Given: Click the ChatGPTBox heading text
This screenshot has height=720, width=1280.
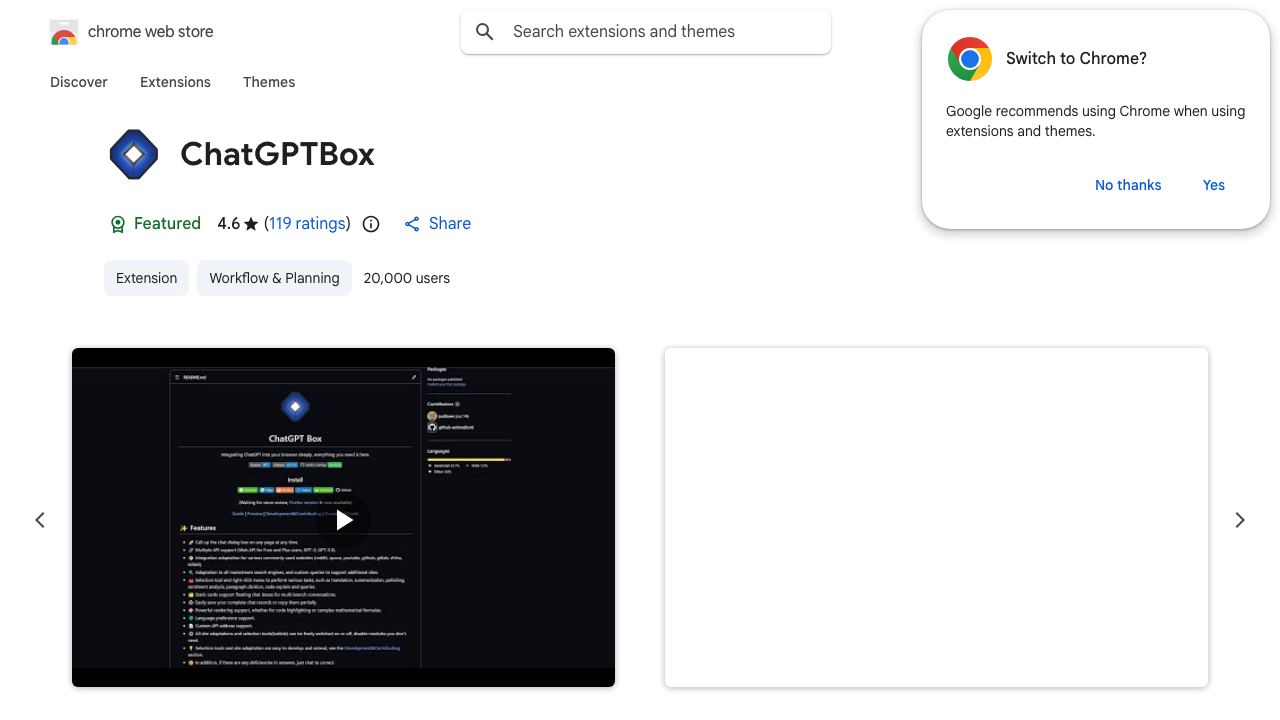Looking at the screenshot, I should [278, 154].
